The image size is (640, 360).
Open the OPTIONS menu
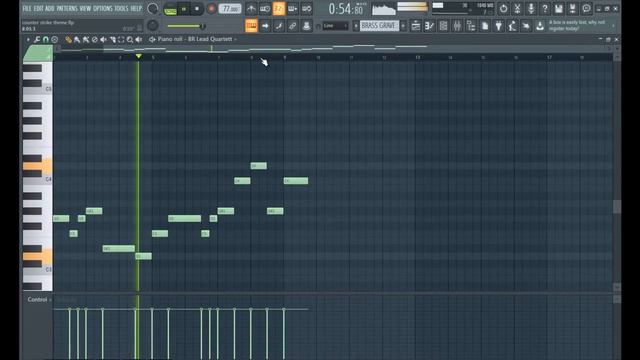pos(103,8)
